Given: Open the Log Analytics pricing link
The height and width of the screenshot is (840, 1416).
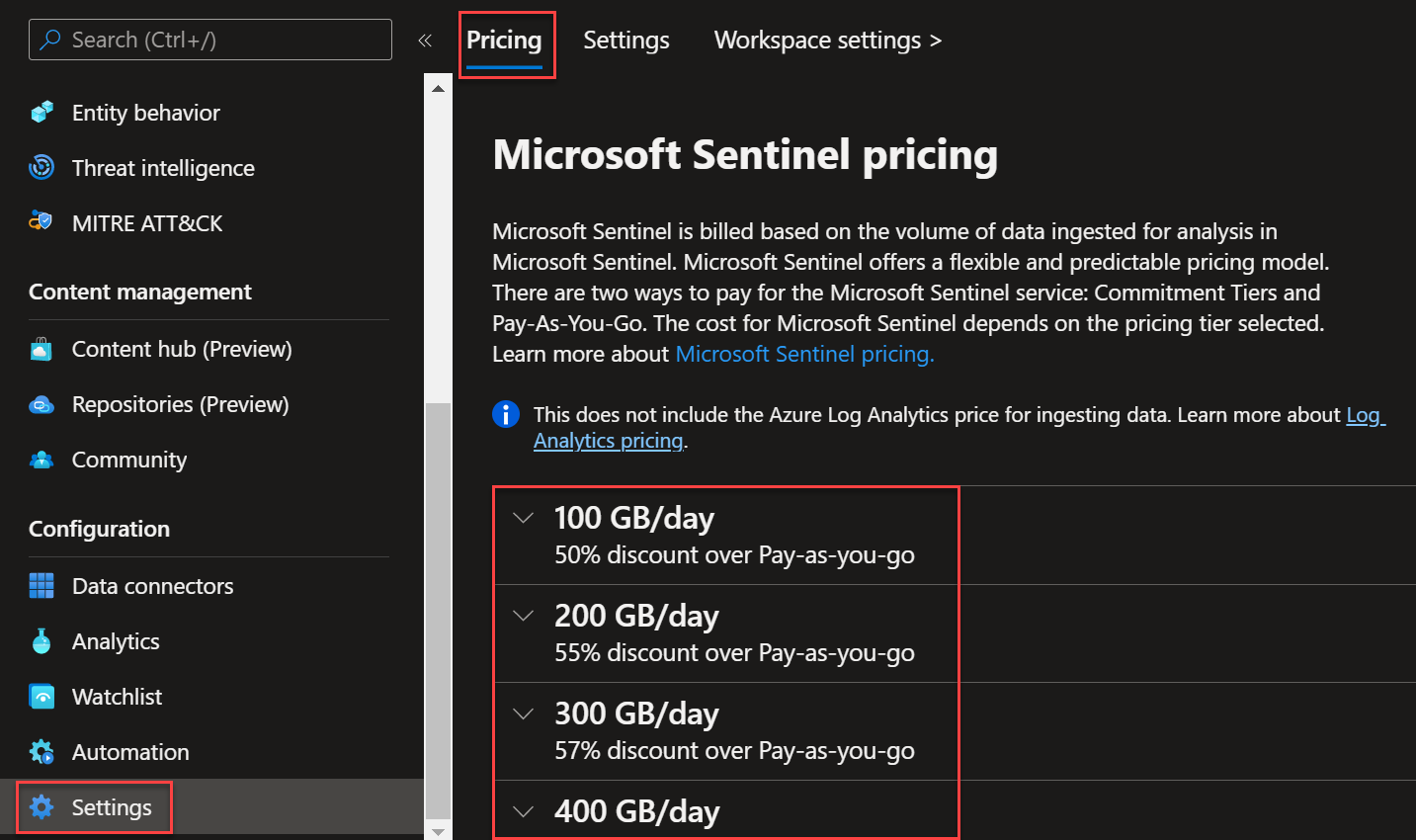Looking at the screenshot, I should [608, 440].
